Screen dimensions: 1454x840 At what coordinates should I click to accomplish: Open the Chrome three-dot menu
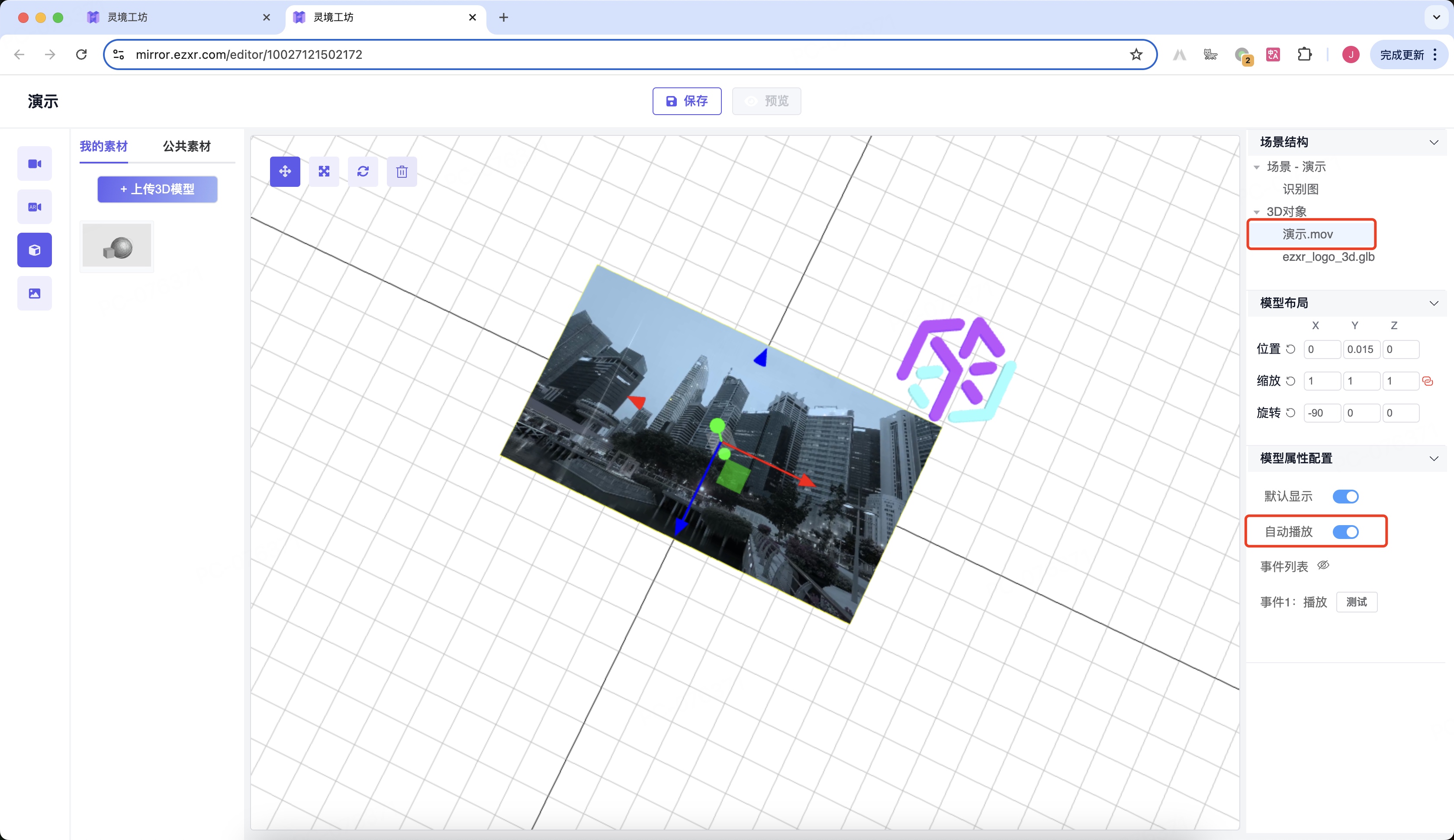pyautogui.click(x=1435, y=54)
